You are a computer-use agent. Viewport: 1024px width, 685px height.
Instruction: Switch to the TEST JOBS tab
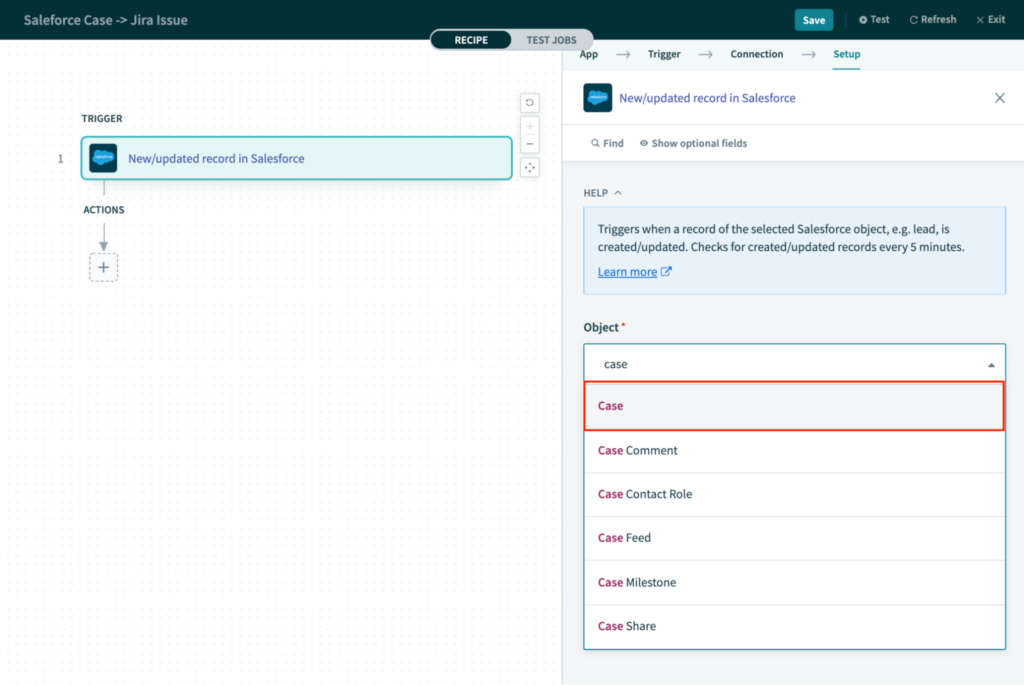point(551,40)
